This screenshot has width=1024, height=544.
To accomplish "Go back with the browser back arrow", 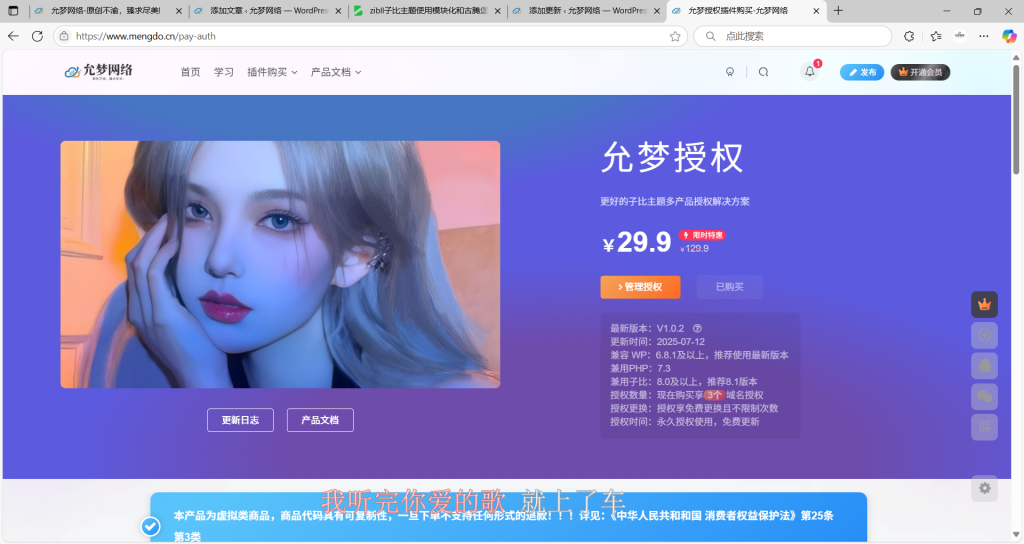I will (13, 36).
